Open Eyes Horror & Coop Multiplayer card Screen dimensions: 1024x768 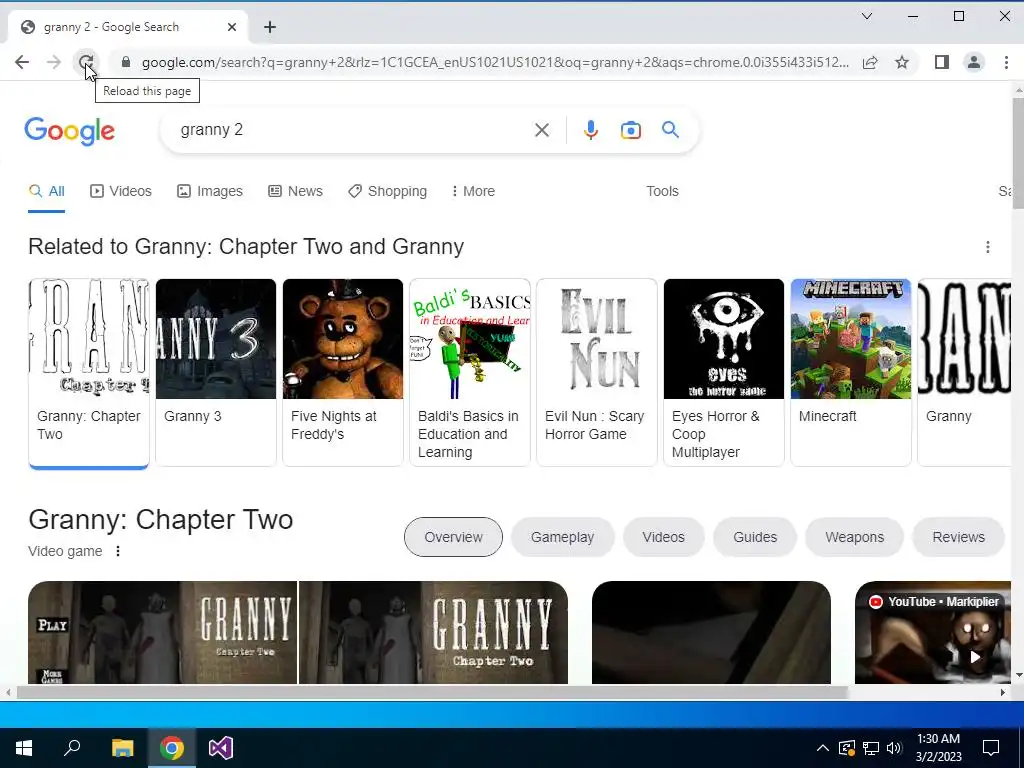pos(724,372)
